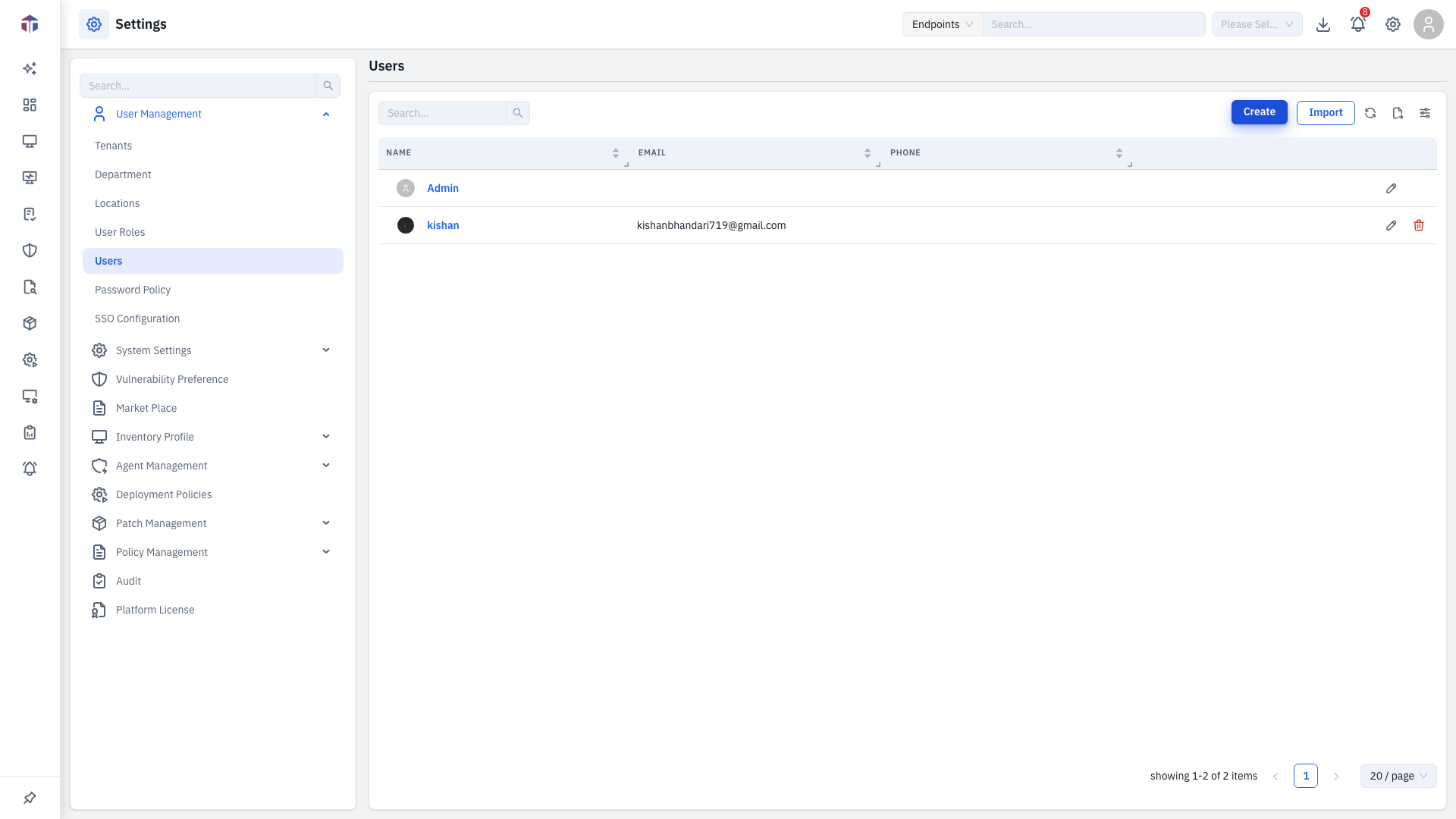Expand the System Settings section
The width and height of the screenshot is (1456, 819).
pyautogui.click(x=326, y=350)
